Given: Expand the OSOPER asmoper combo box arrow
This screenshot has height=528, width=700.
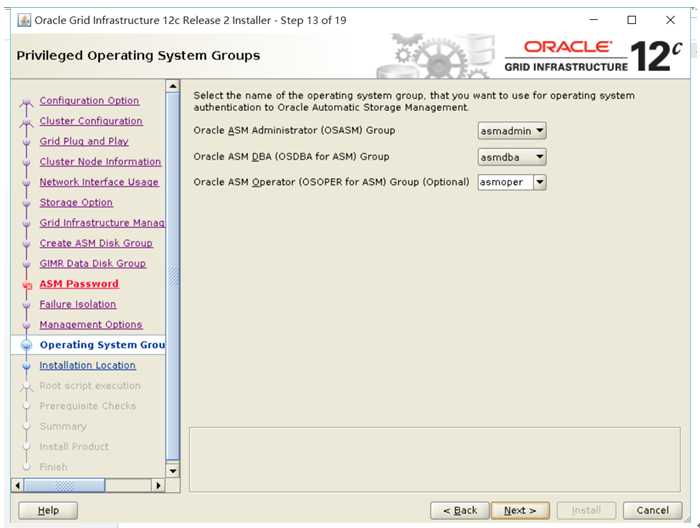Looking at the screenshot, I should point(540,182).
